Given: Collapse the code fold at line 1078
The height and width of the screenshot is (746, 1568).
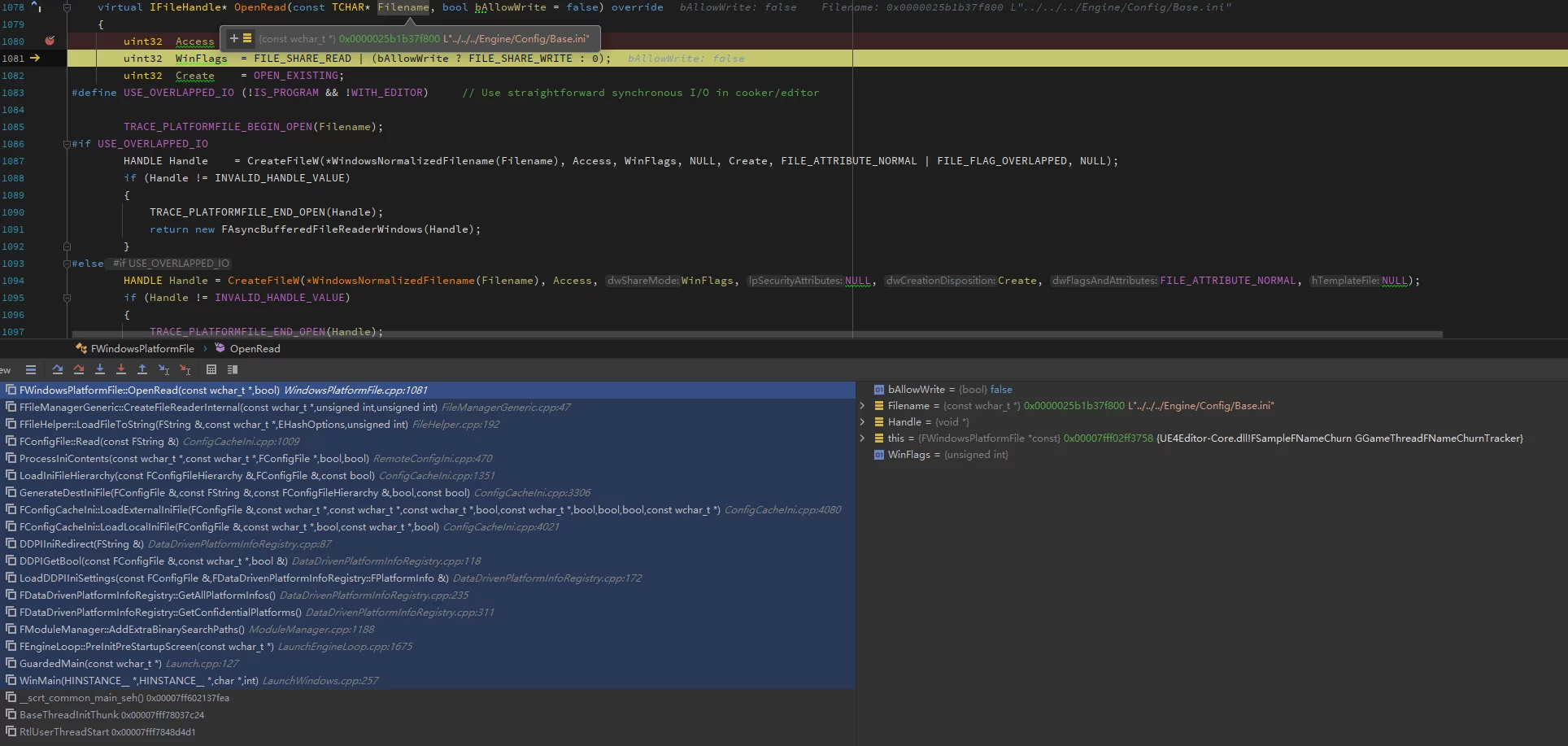Looking at the screenshot, I should coord(67,7).
